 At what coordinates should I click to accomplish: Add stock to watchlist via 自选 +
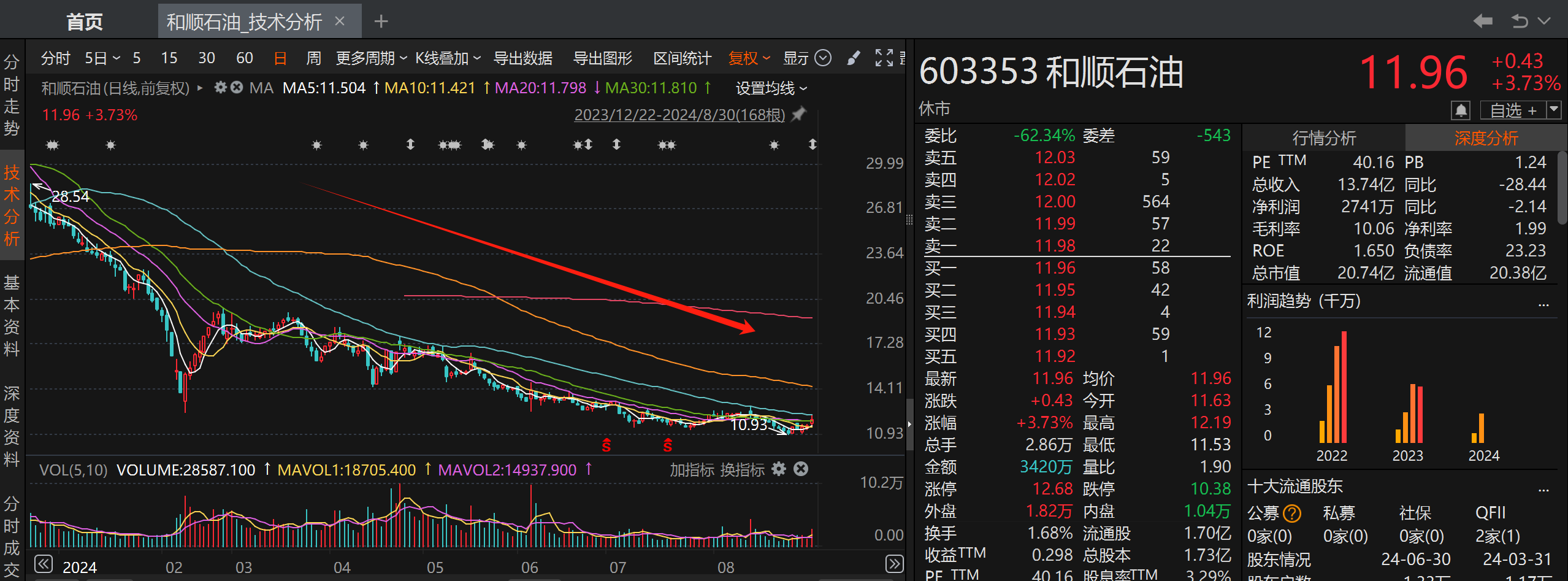click(1513, 110)
